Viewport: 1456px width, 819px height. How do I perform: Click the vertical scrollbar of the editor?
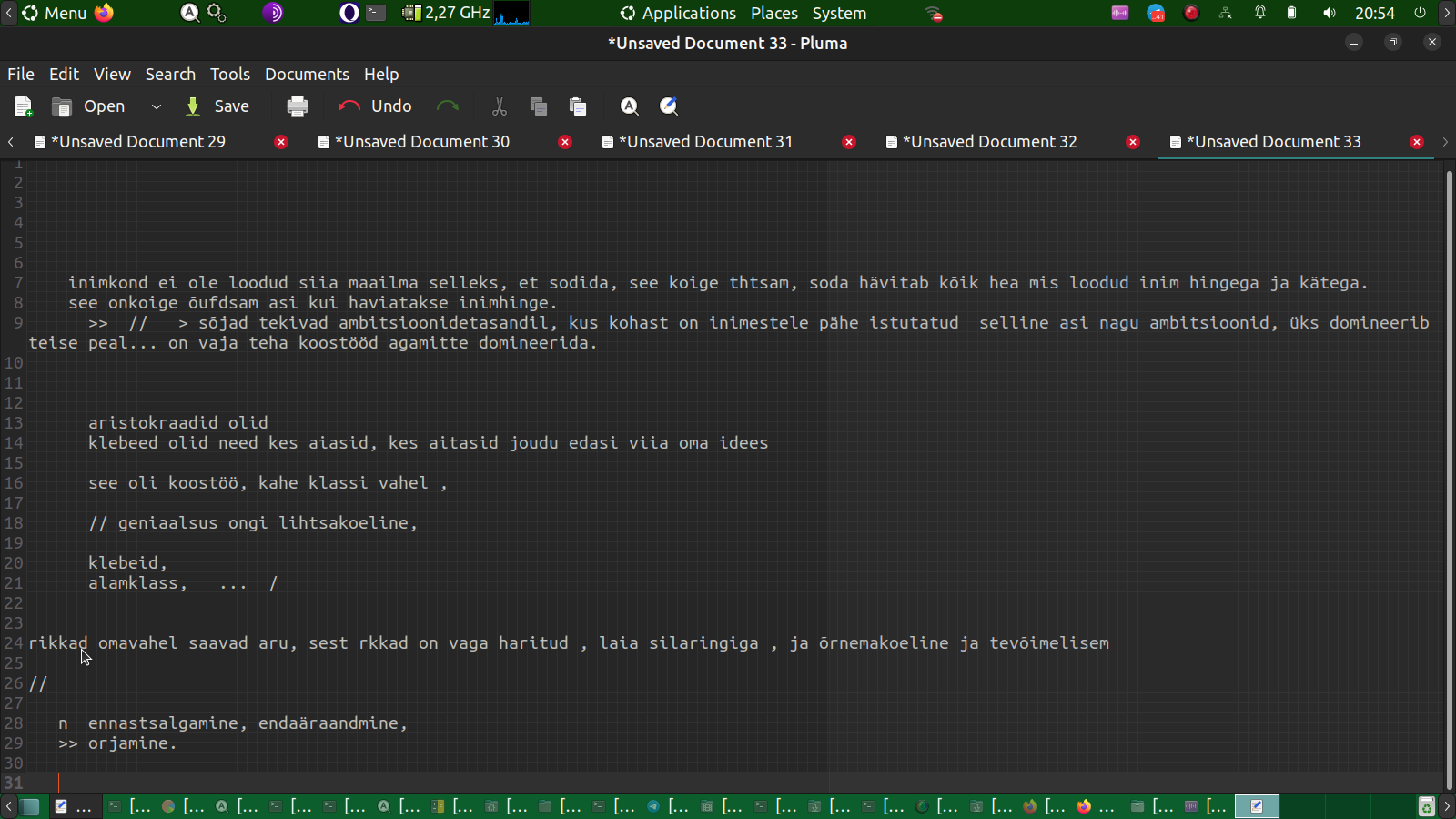click(x=1449, y=473)
